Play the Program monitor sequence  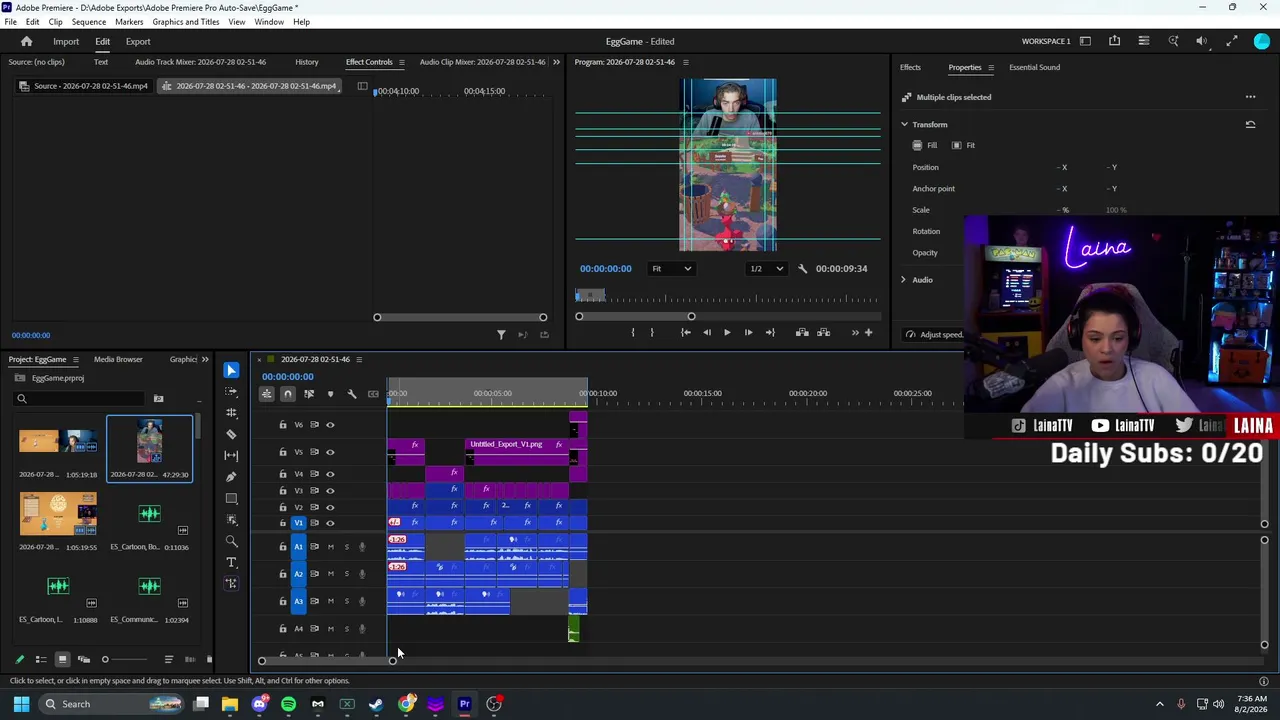tap(727, 332)
